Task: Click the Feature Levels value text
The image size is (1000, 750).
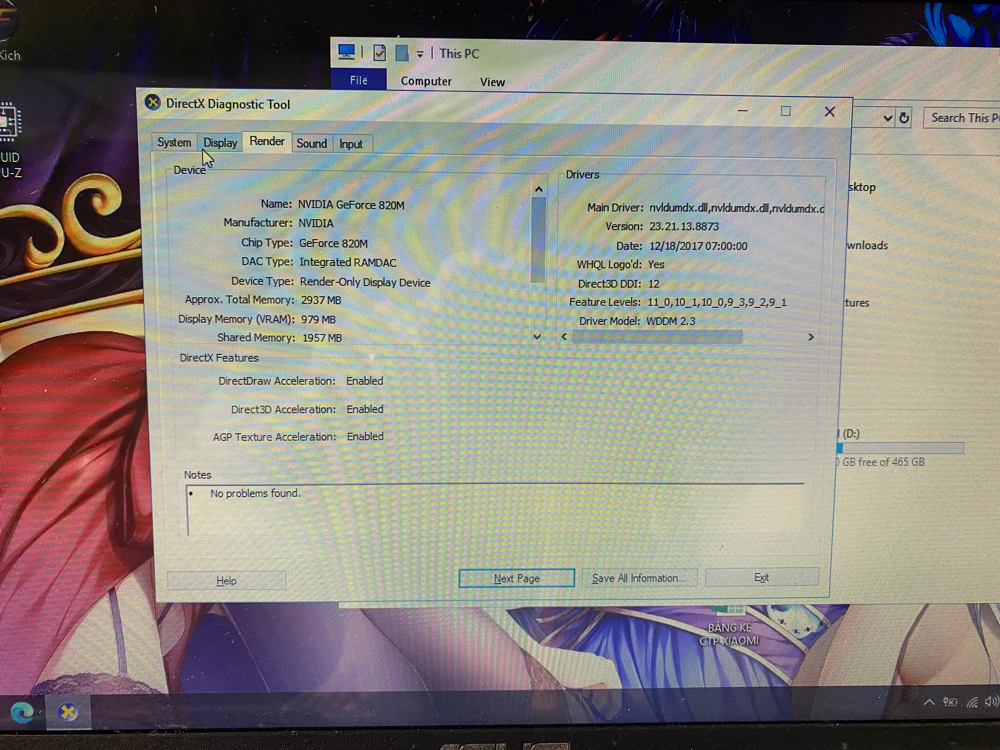Action: 717,302
